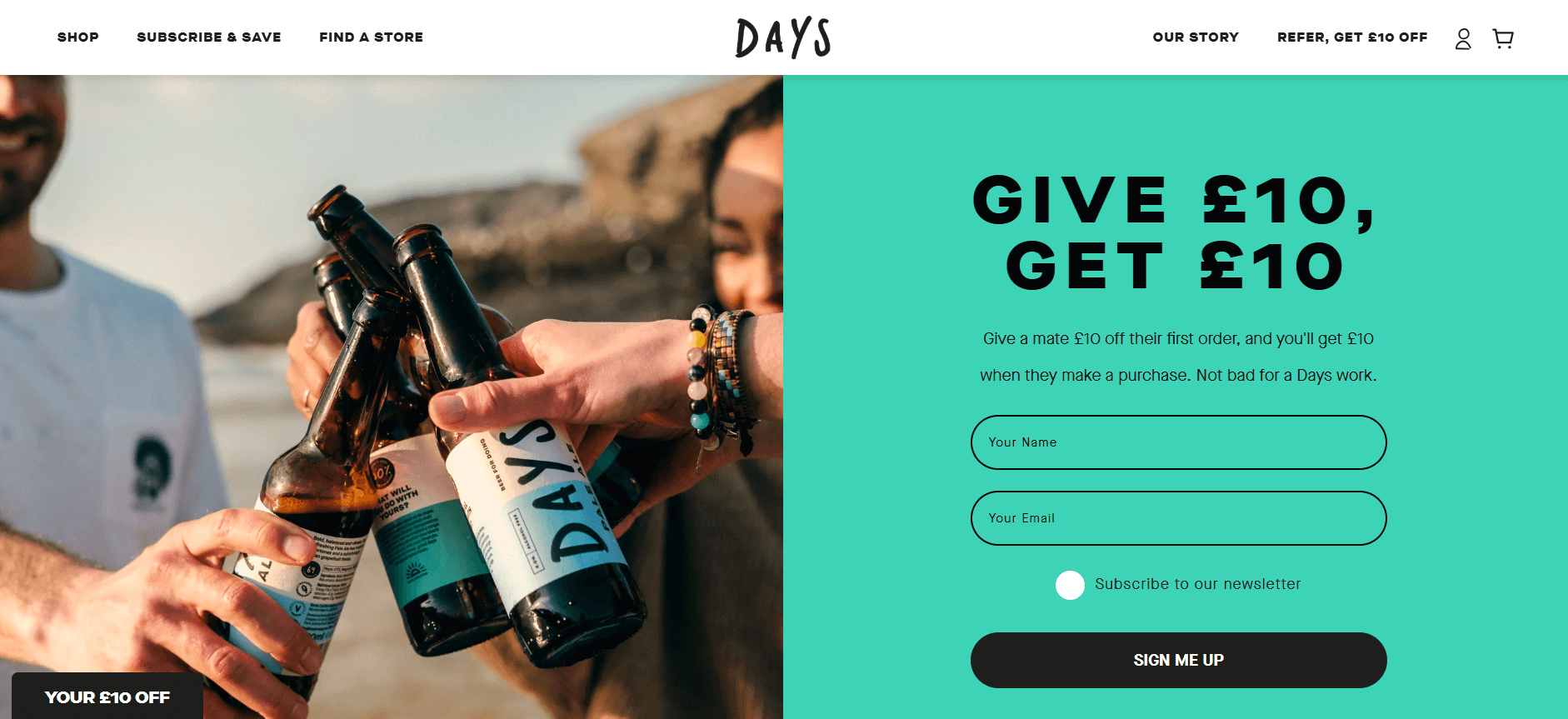Open the shopping cart icon
This screenshot has height=719, width=1568.
[1503, 38]
